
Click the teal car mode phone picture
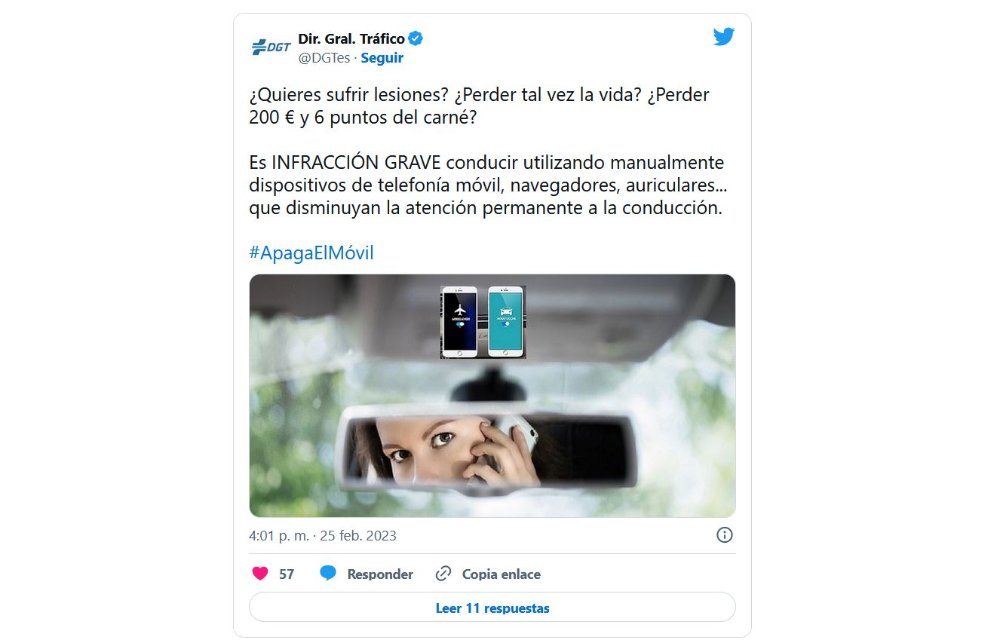point(506,322)
